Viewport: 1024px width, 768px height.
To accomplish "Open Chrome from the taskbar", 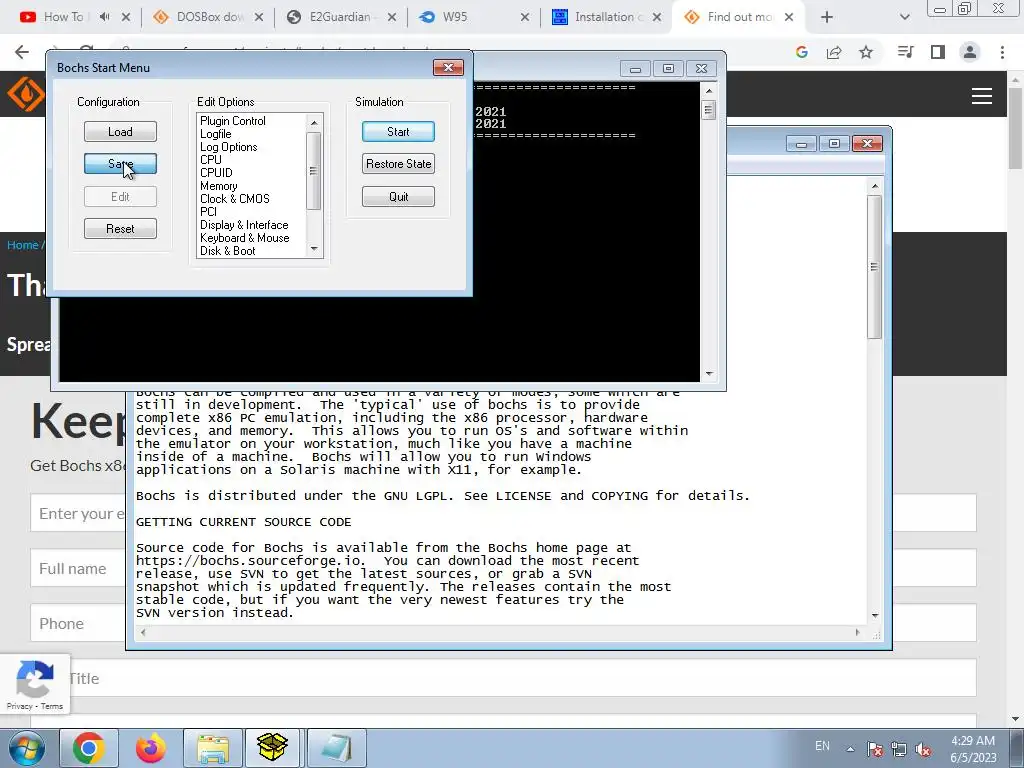I will tap(89, 748).
